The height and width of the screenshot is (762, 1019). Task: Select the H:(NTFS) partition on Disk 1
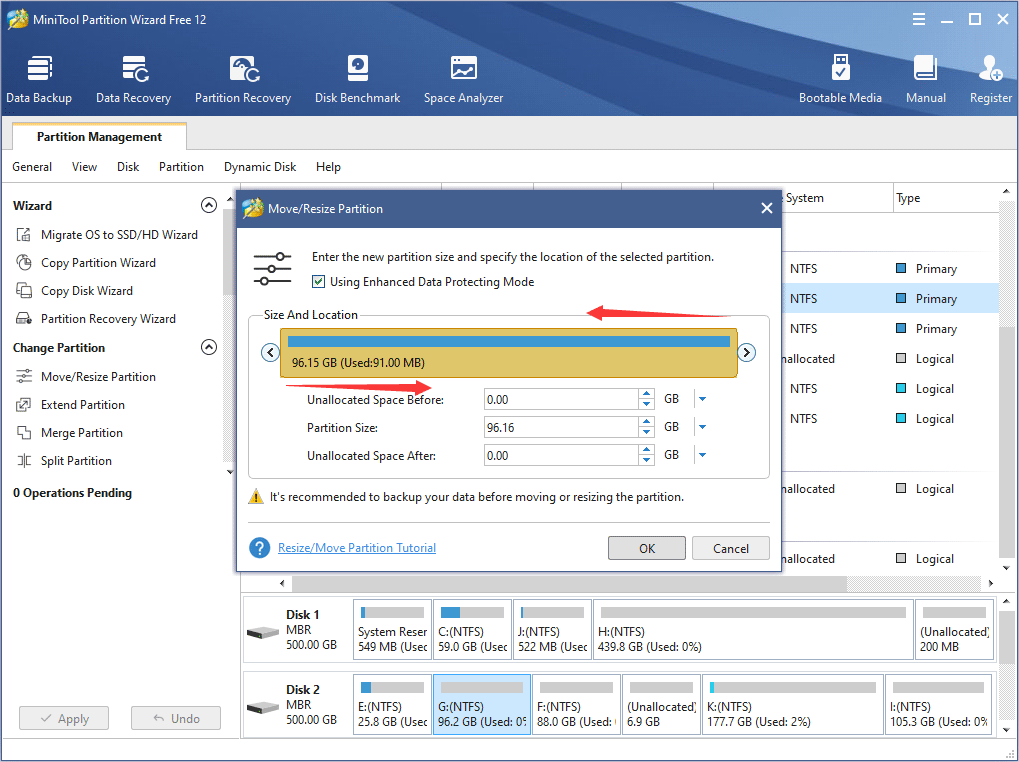click(753, 629)
